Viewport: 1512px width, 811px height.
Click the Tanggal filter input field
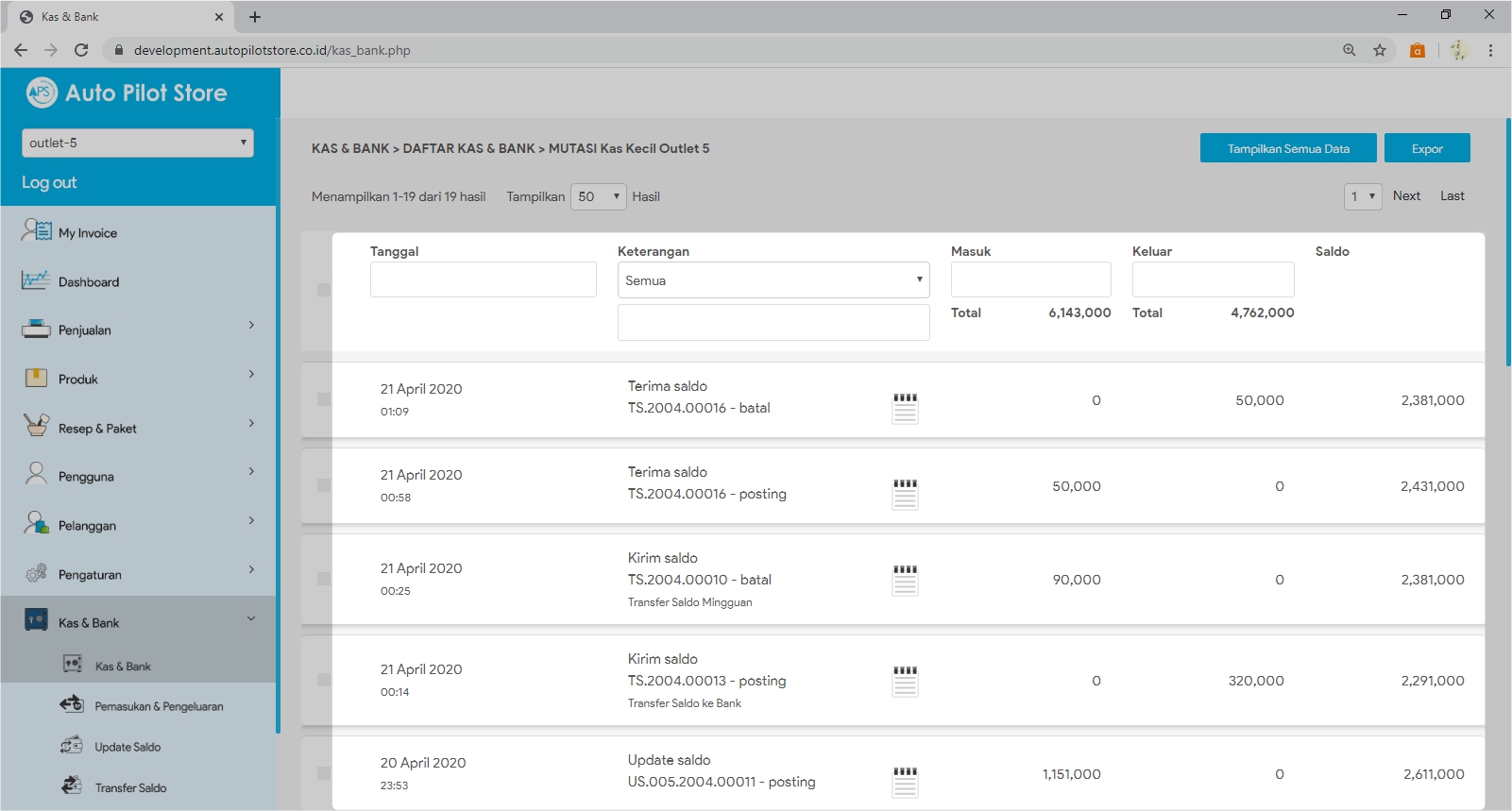483,280
